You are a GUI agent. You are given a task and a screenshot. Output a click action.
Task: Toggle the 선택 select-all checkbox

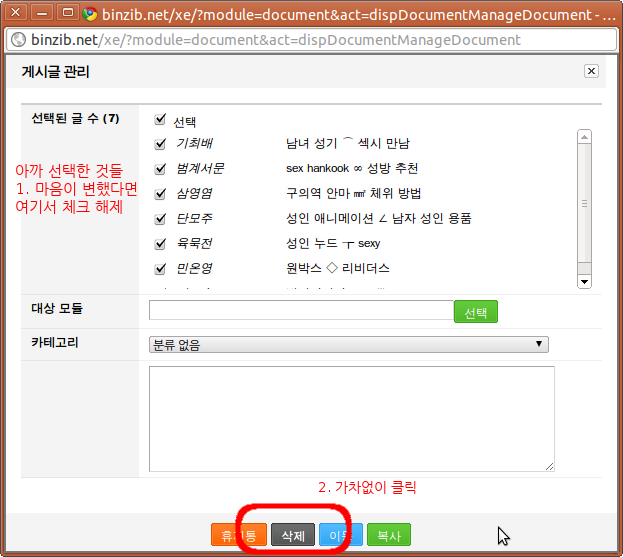click(x=160, y=119)
